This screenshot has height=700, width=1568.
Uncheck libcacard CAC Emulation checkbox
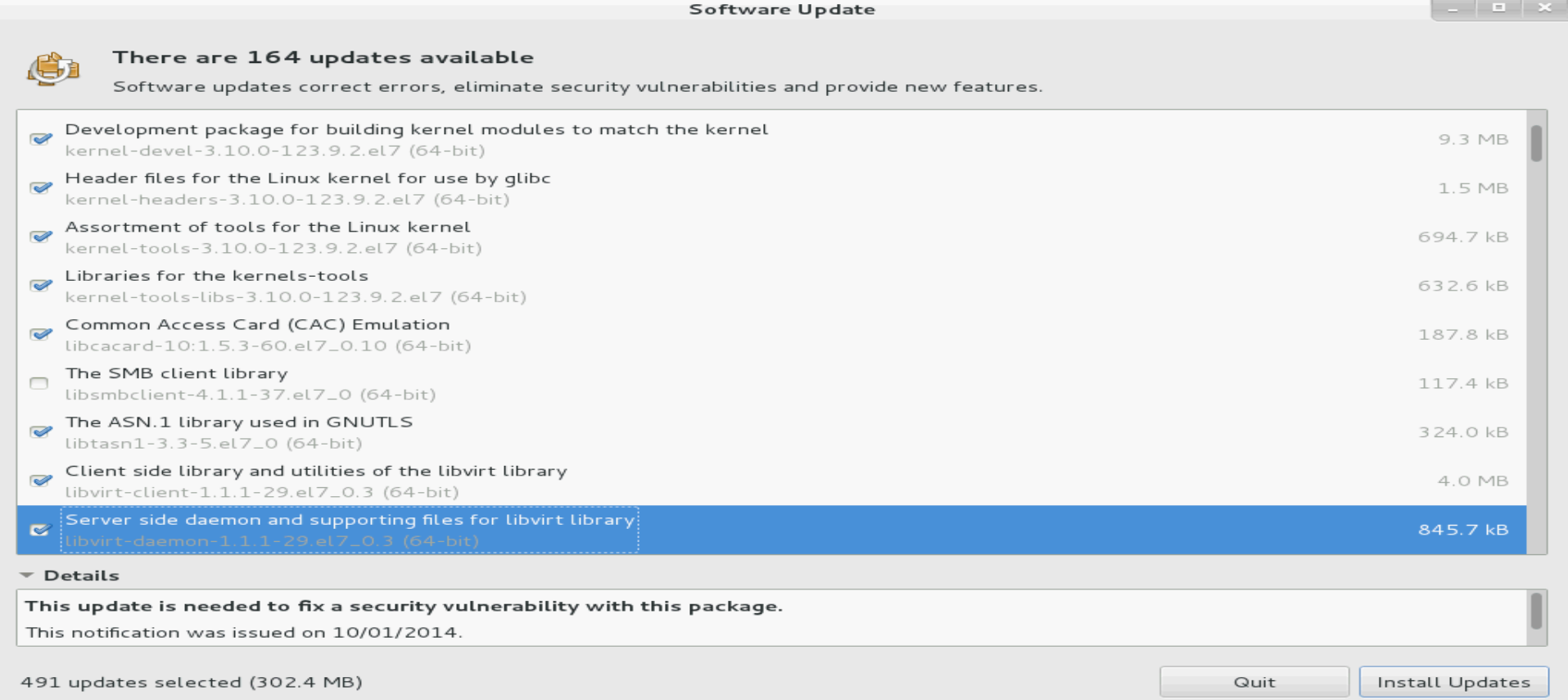(x=40, y=334)
